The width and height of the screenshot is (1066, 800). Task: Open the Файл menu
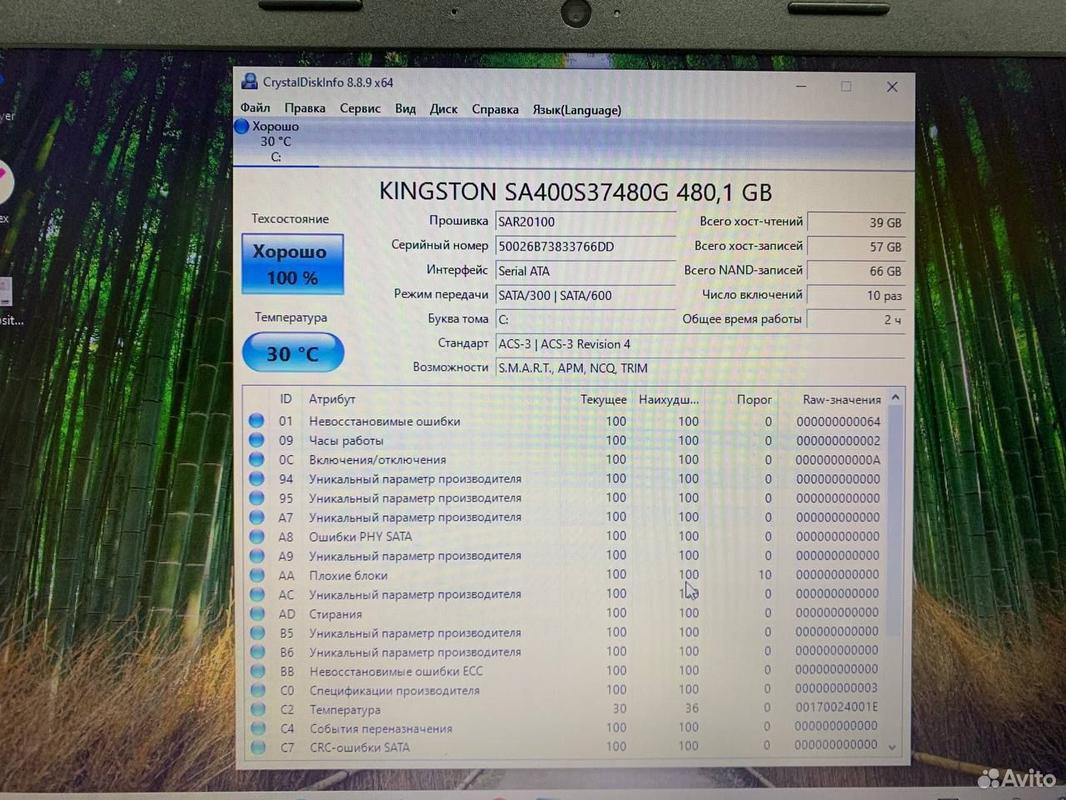point(255,109)
